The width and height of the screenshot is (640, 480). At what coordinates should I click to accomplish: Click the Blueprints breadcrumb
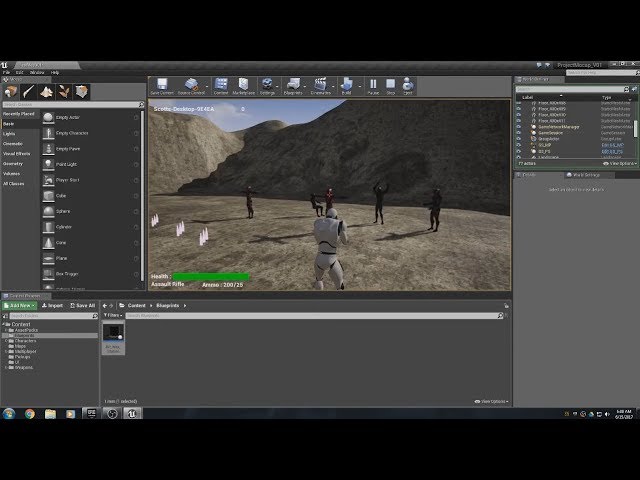tap(167, 306)
